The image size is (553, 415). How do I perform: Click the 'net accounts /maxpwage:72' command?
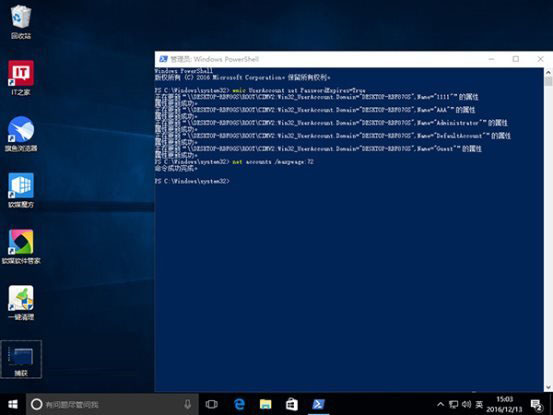click(x=273, y=162)
